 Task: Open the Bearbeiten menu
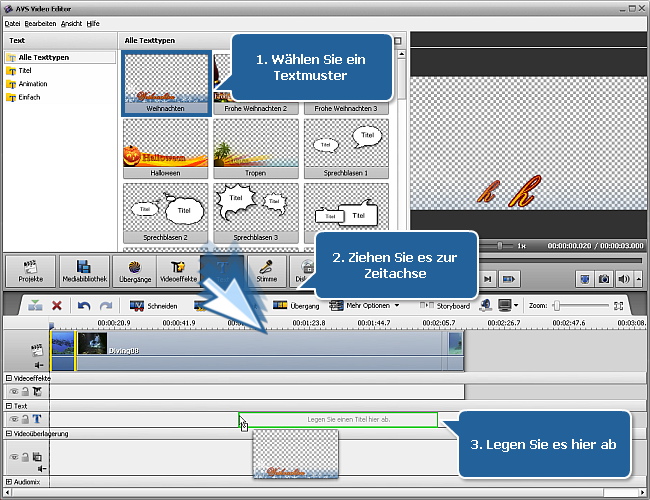(38, 22)
